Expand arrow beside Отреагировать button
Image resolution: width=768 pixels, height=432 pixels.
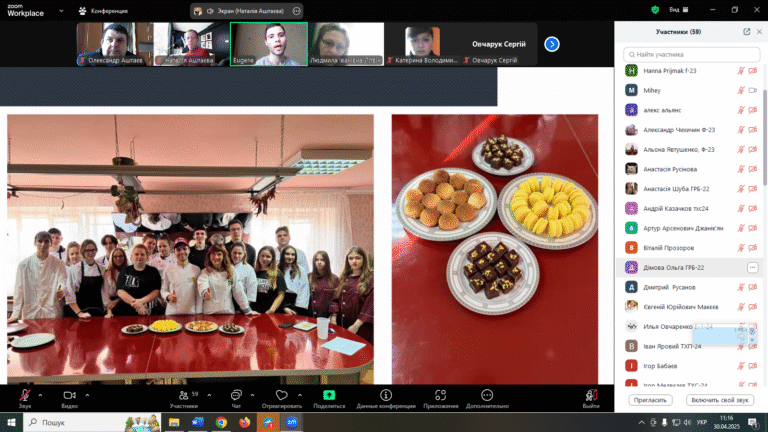(x=300, y=395)
